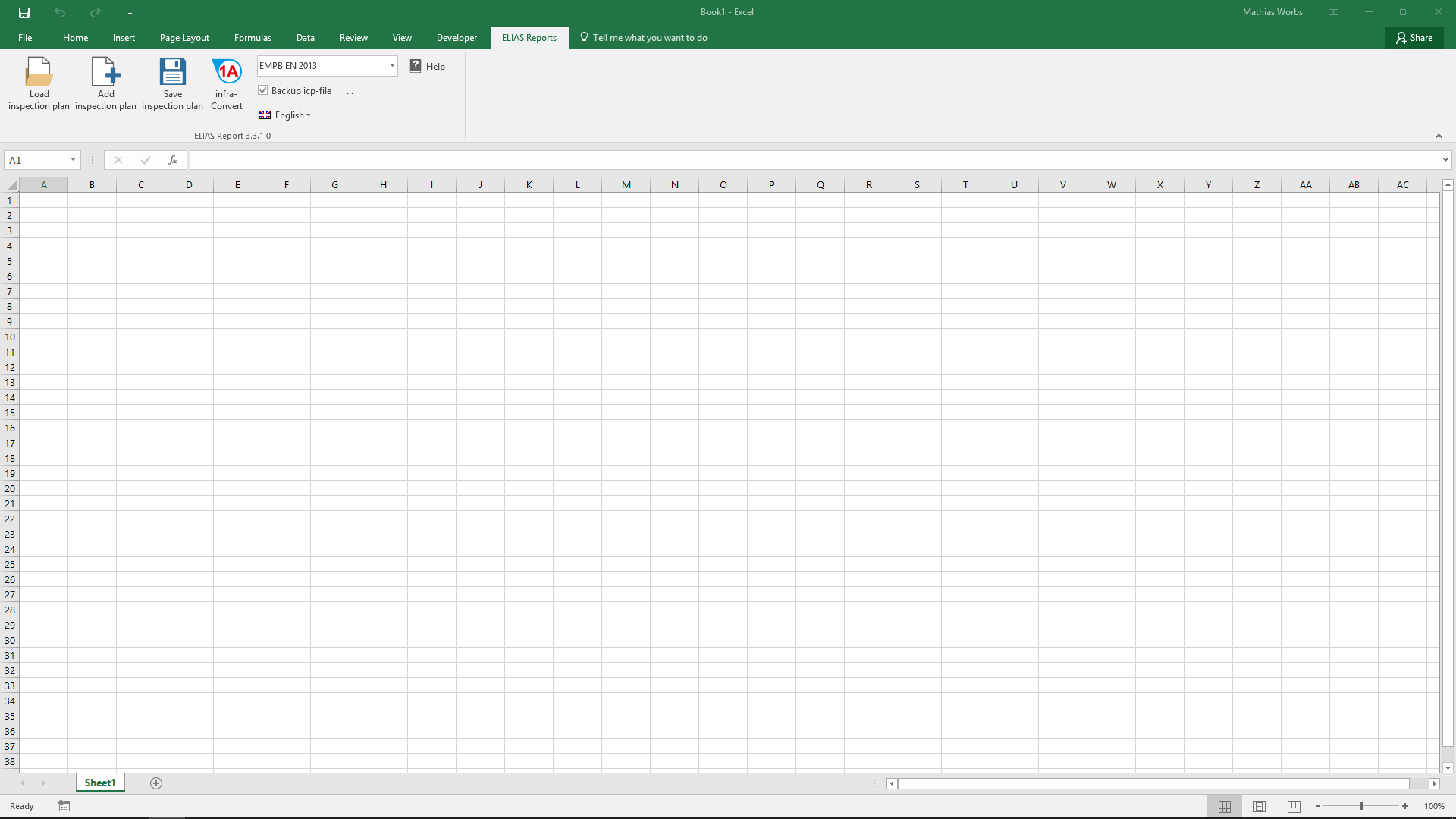This screenshot has height=819, width=1456.
Task: Open the File menu
Action: pos(25,38)
